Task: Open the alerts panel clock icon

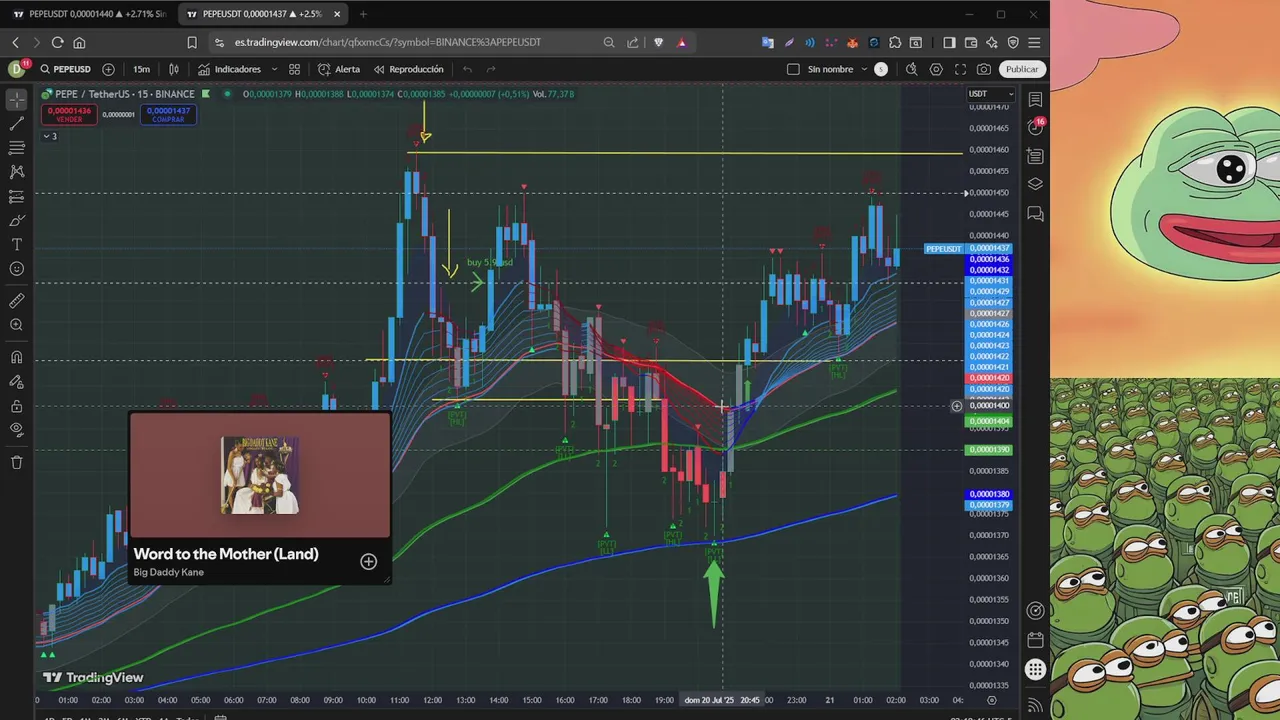Action: (x=1035, y=128)
